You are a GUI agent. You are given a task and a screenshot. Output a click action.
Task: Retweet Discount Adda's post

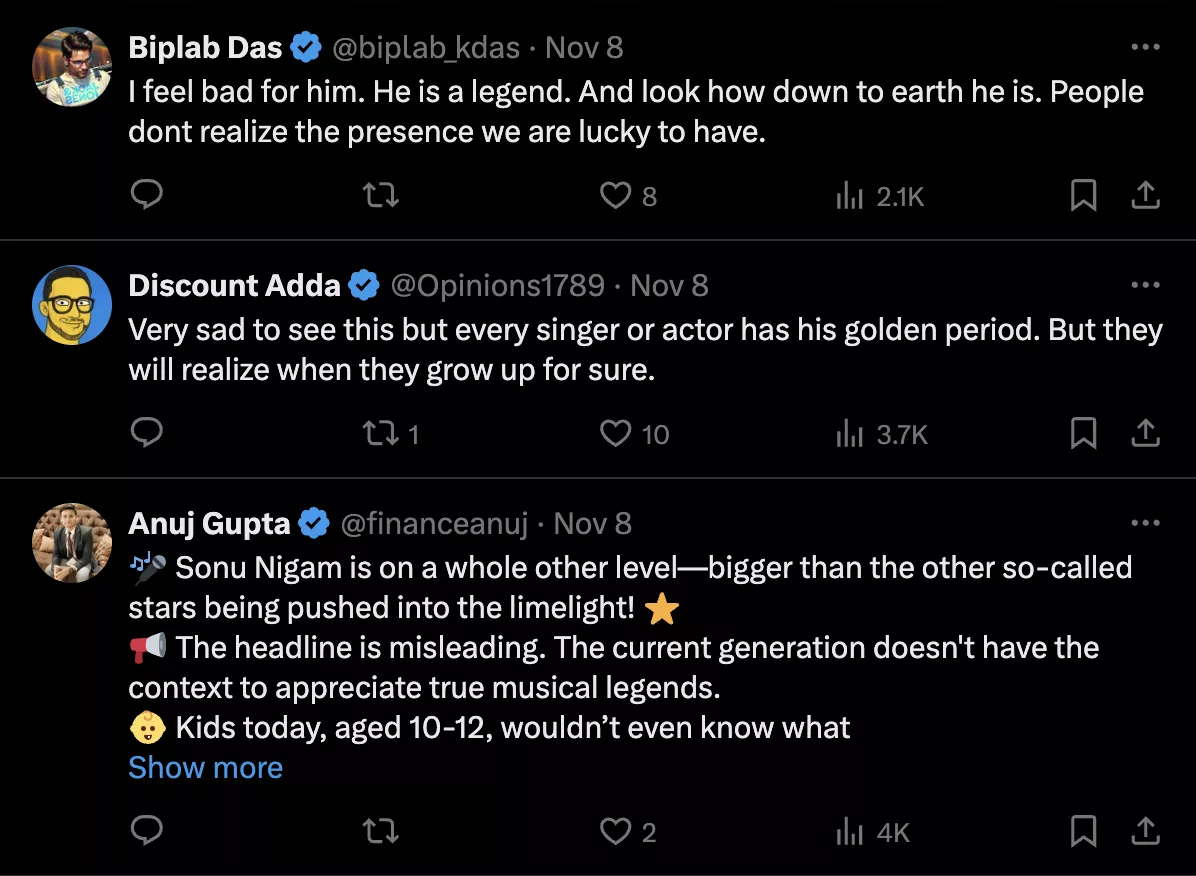click(x=381, y=433)
